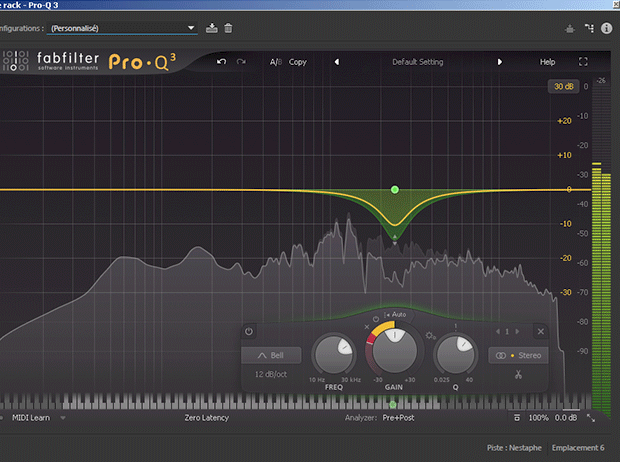
Task: Open the Bell filter shape dropdown
Action: coord(271,355)
